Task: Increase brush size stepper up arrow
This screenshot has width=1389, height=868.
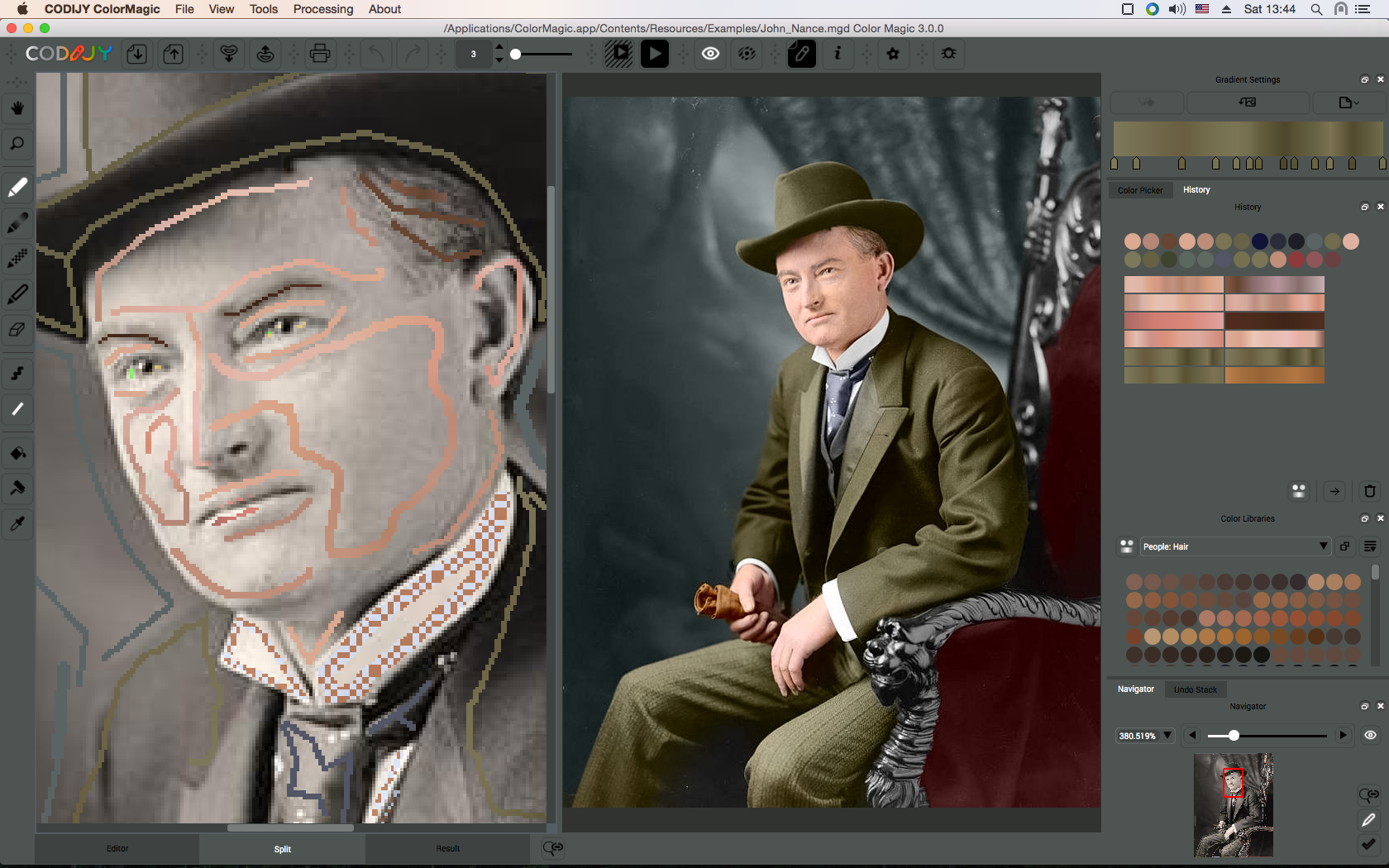Action: tap(499, 48)
